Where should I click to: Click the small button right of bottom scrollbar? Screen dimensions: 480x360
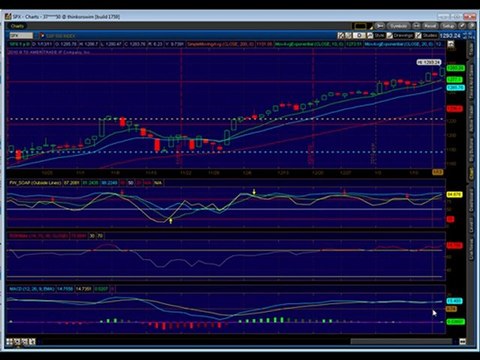462,341
